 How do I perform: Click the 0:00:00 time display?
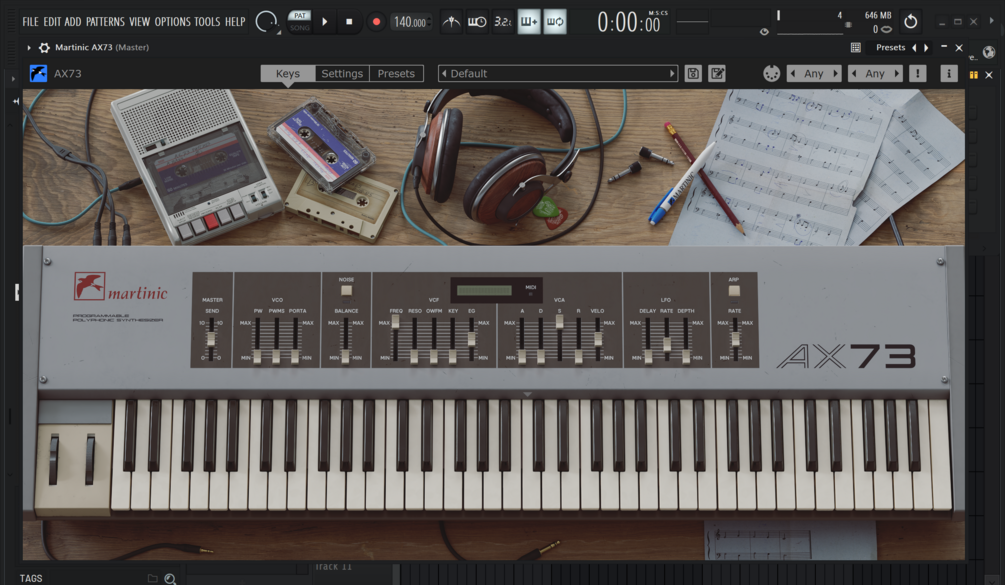click(x=628, y=24)
